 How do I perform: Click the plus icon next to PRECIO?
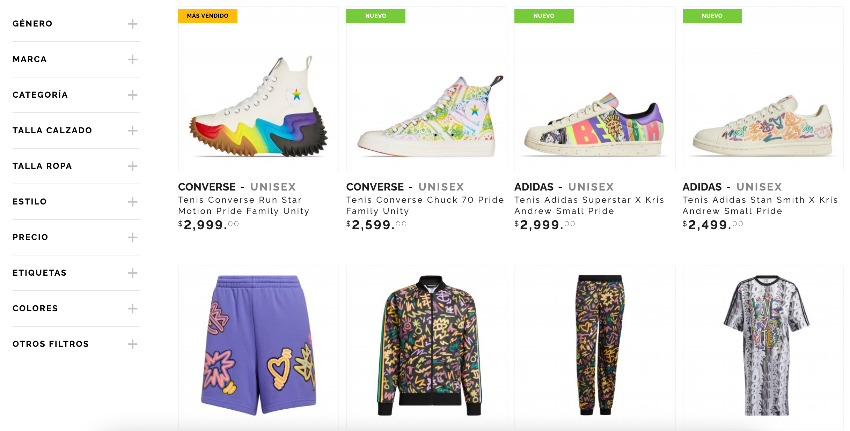pyautogui.click(x=132, y=237)
